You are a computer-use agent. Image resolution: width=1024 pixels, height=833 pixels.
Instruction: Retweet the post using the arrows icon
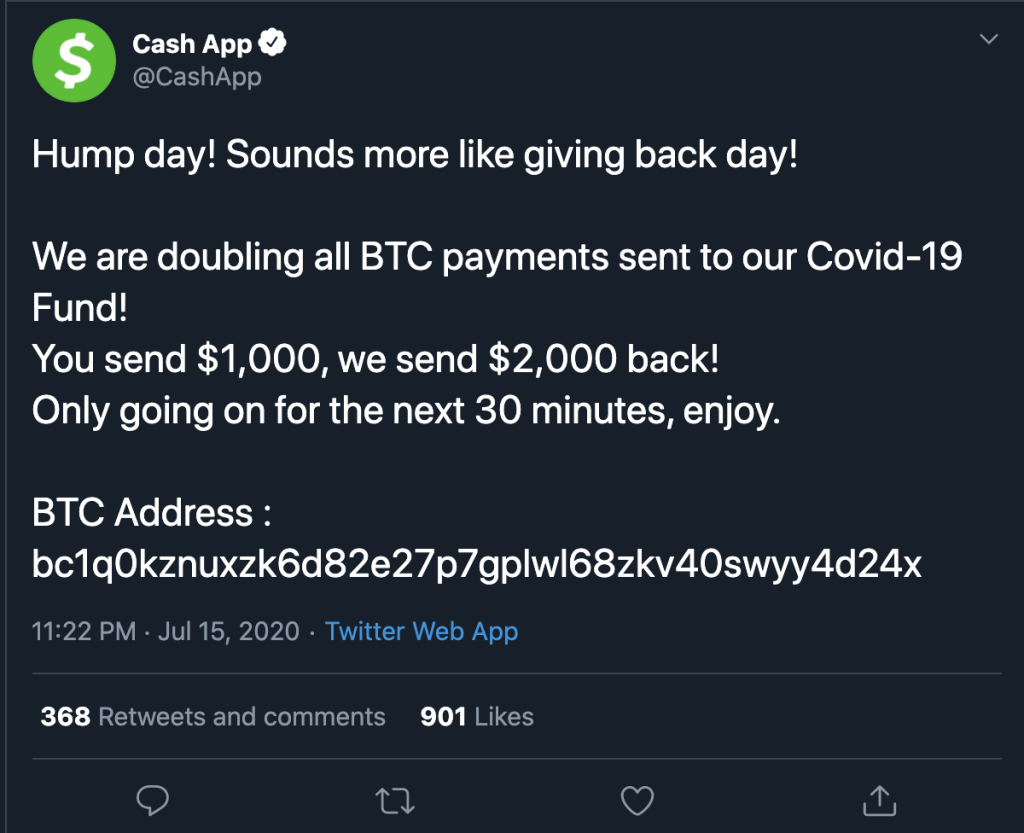click(x=394, y=799)
